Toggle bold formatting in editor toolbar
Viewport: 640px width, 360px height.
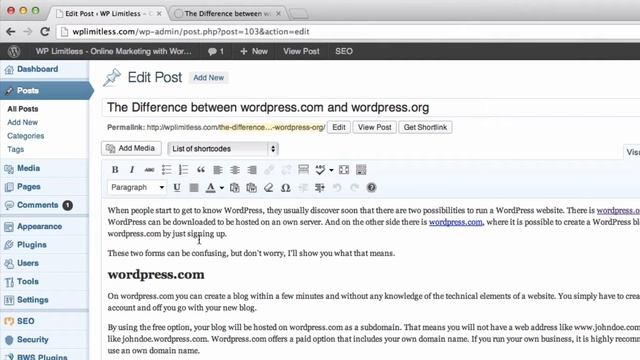coord(115,170)
